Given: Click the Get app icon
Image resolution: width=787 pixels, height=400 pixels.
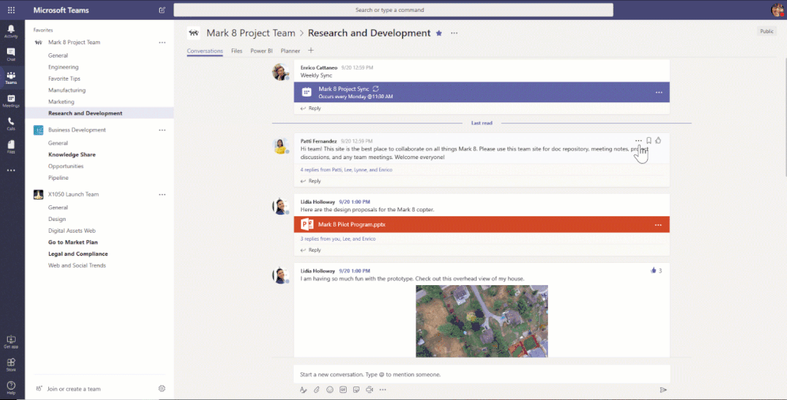Looking at the screenshot, I should [x=11, y=342].
